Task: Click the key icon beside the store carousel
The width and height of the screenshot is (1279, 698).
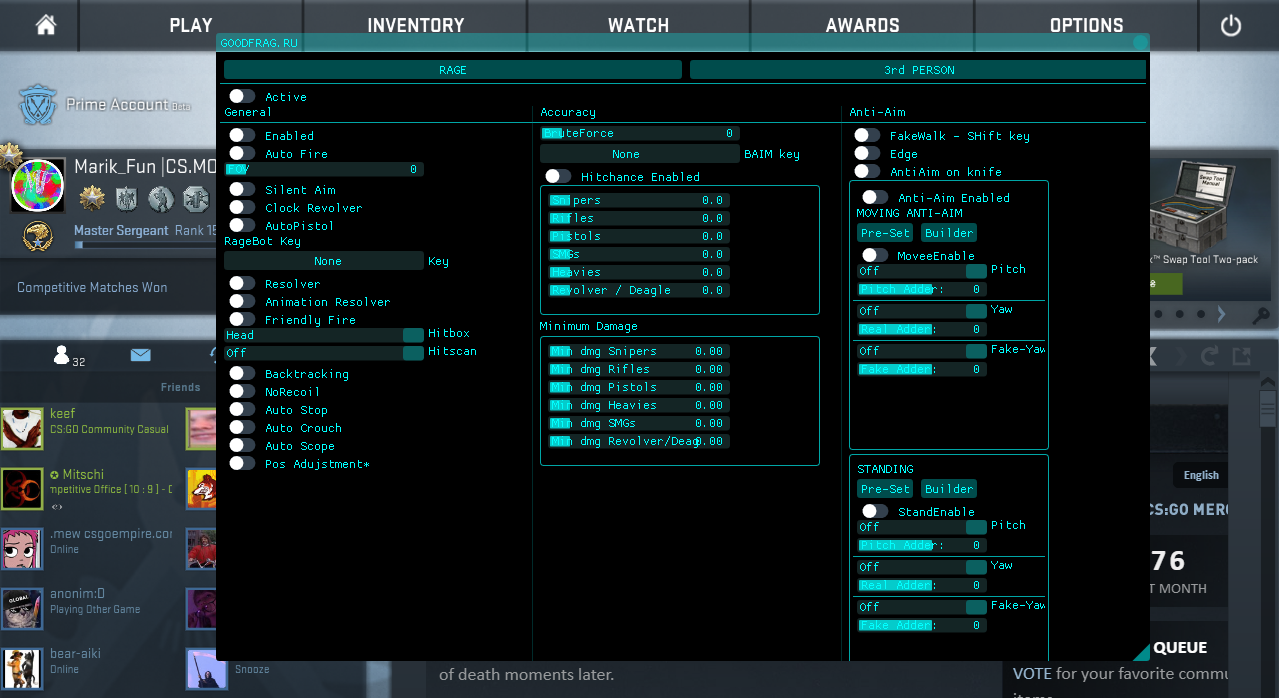Action: (1261, 315)
